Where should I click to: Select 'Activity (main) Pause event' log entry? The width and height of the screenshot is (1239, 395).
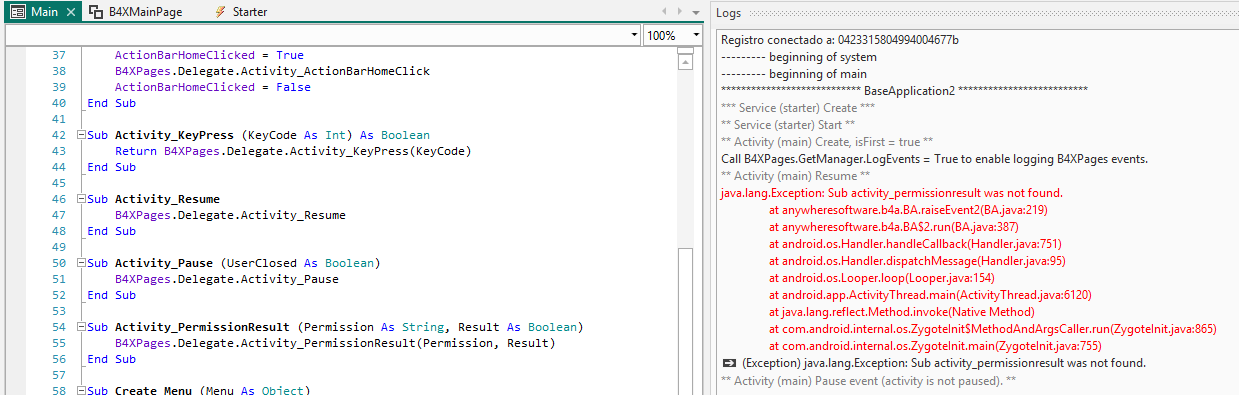click(x=868, y=381)
